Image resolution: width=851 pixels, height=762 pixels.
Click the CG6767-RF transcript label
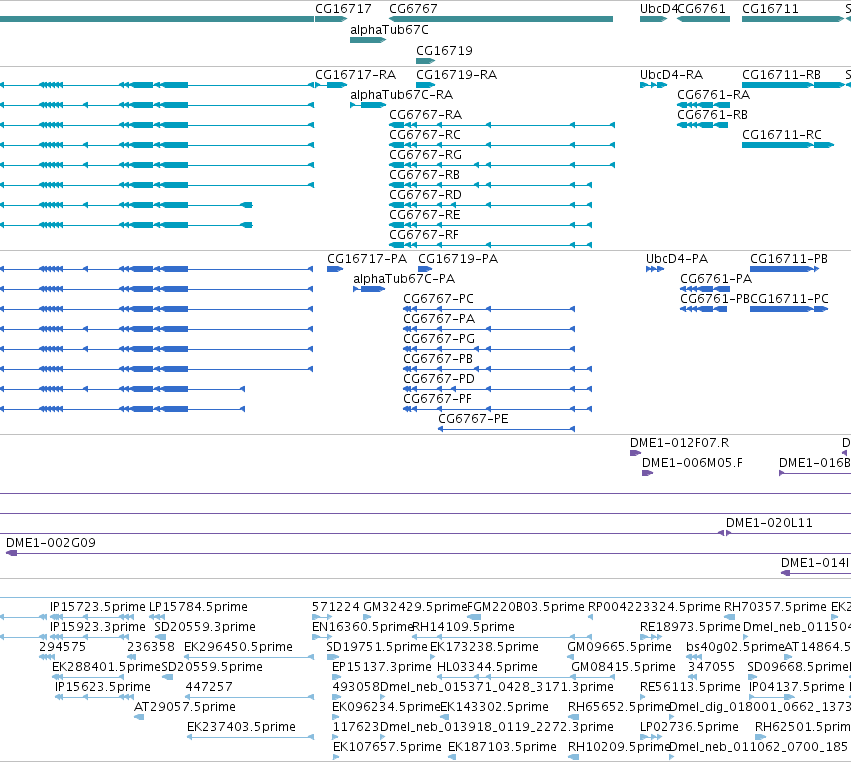point(424,234)
